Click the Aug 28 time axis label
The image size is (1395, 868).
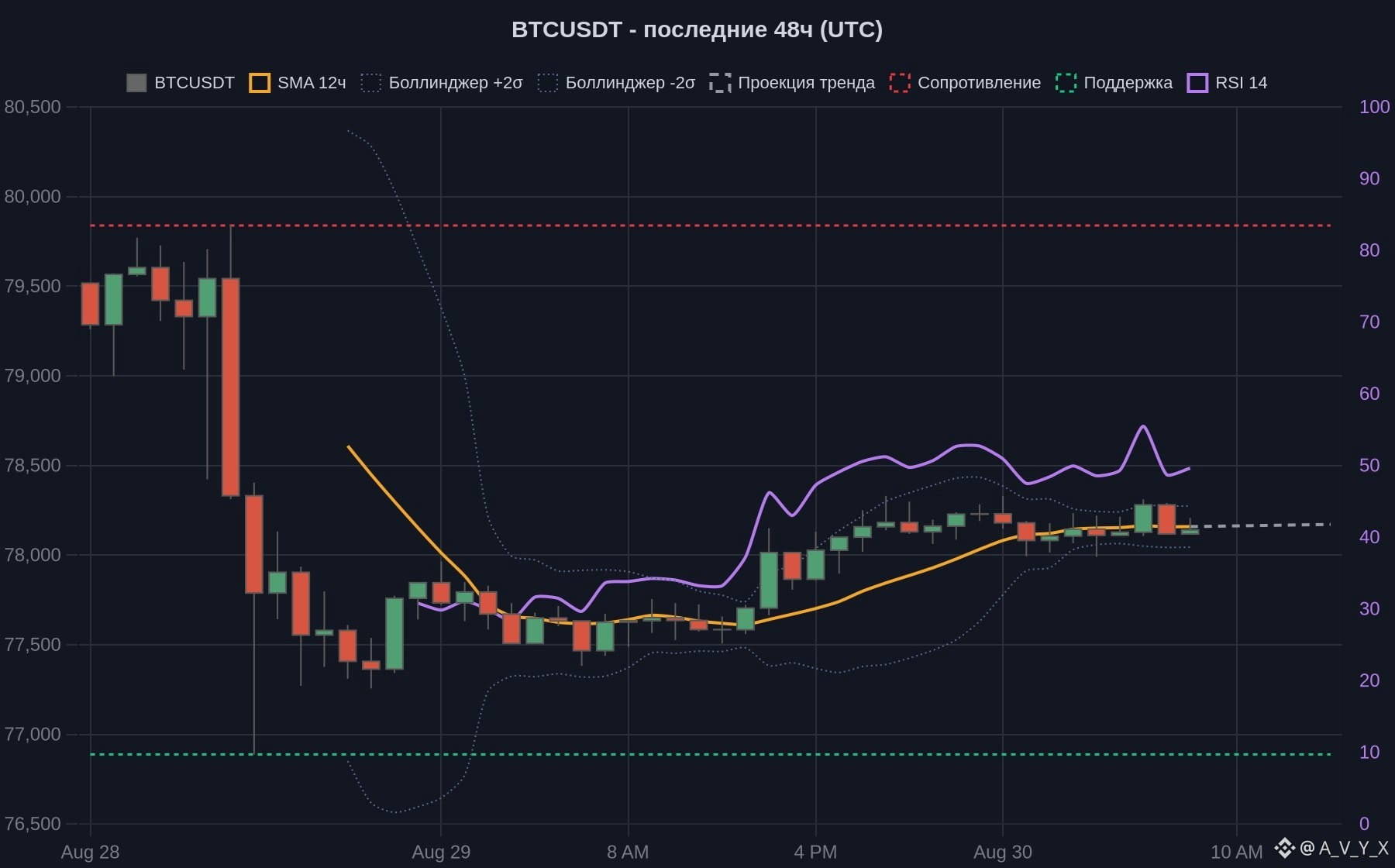click(x=91, y=852)
